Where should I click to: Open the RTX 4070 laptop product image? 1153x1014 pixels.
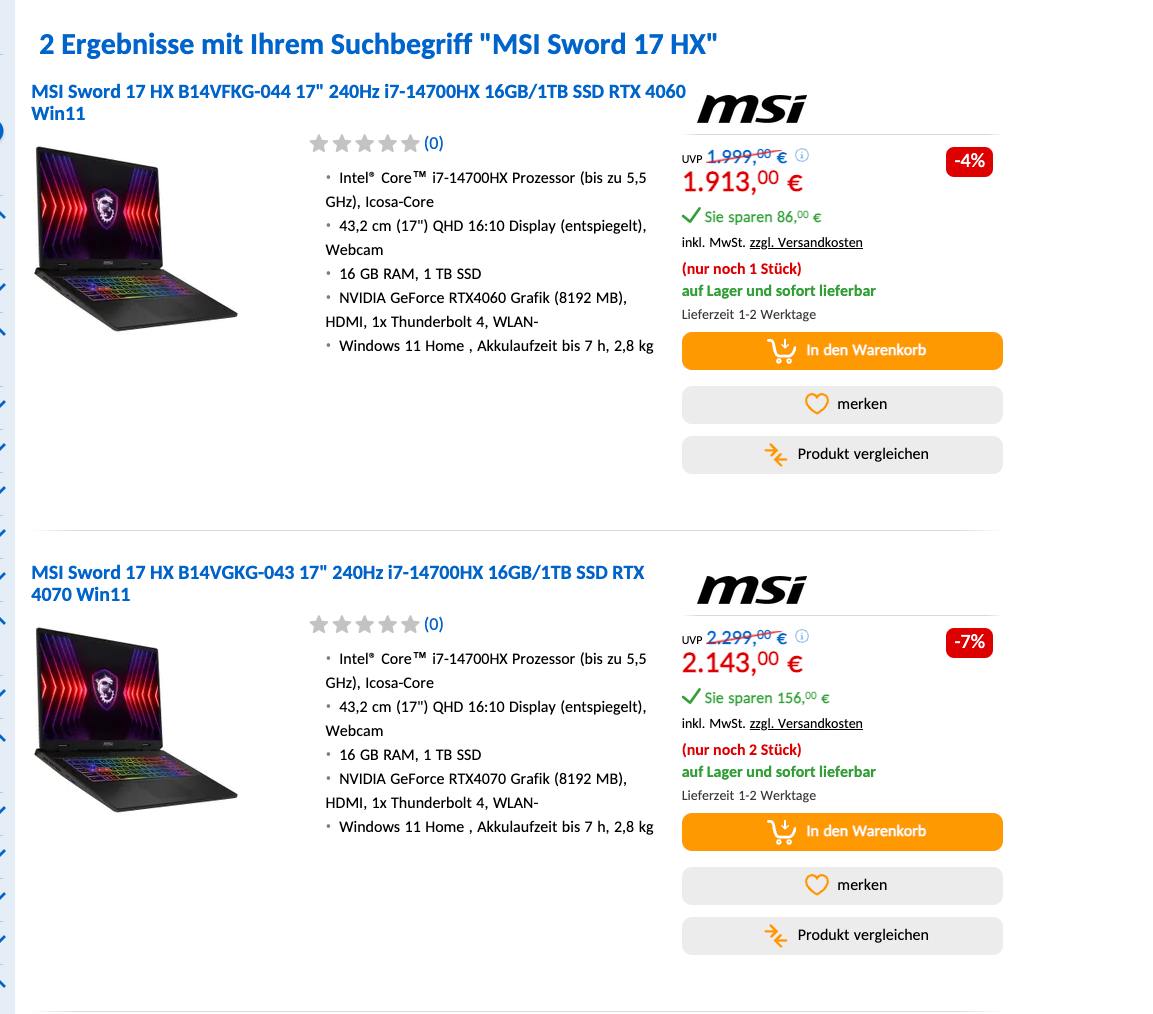(136, 719)
